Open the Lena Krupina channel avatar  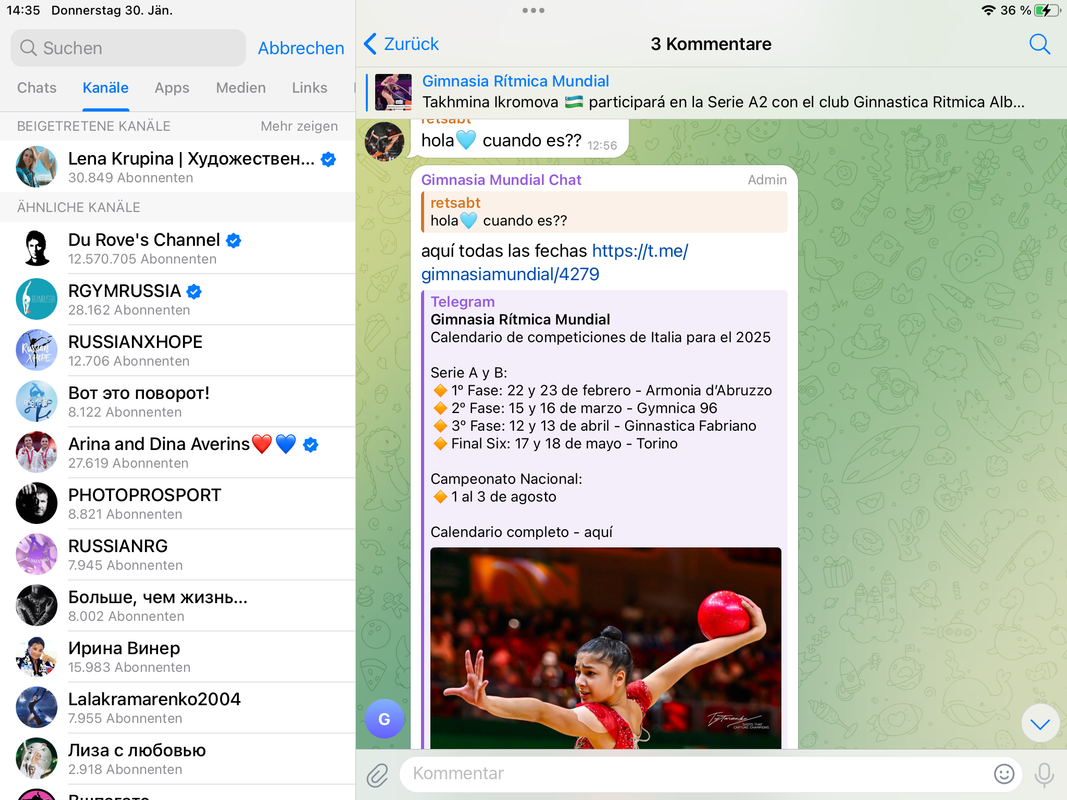[x=37, y=167]
